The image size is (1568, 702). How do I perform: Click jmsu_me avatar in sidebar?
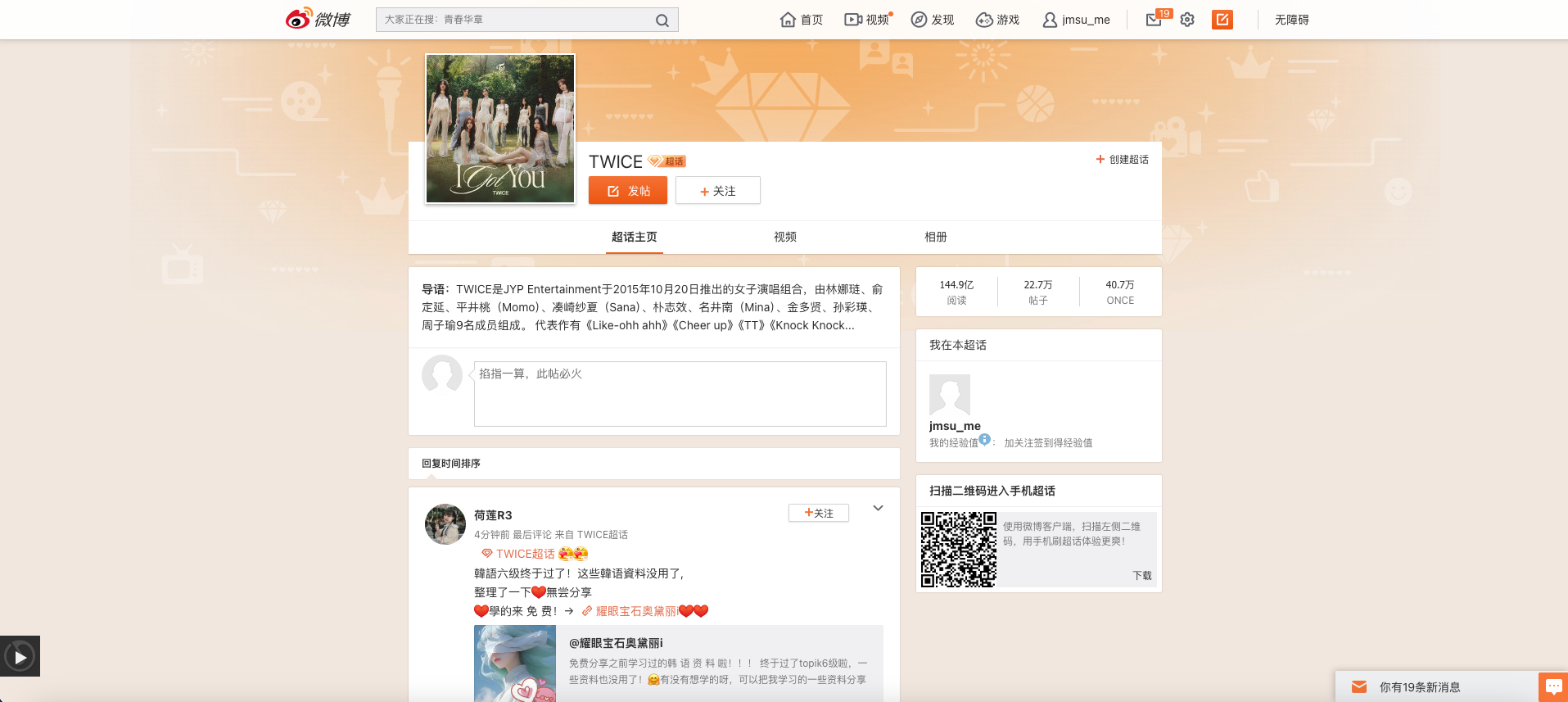click(950, 395)
